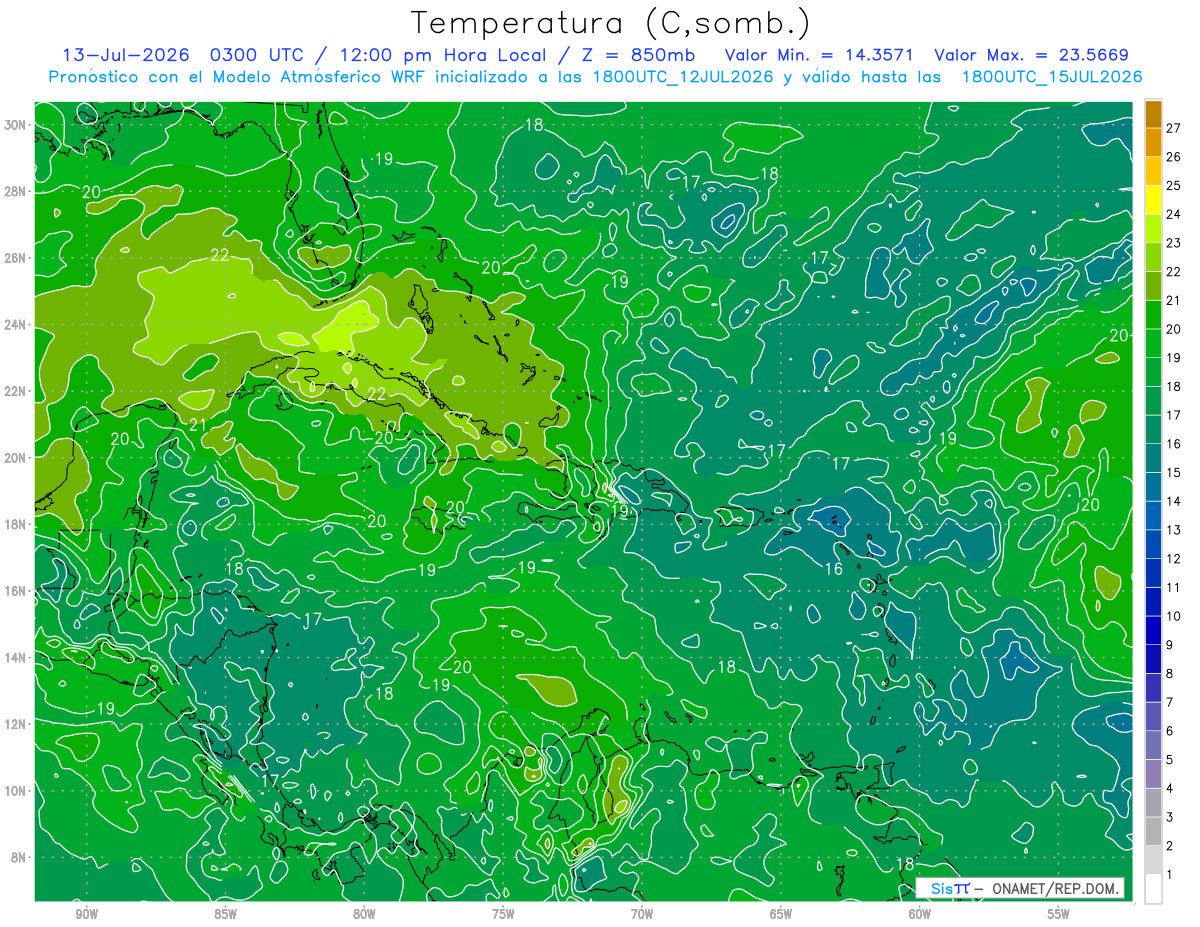
Task: Click legend value "24" on color bar
Action: [1174, 214]
